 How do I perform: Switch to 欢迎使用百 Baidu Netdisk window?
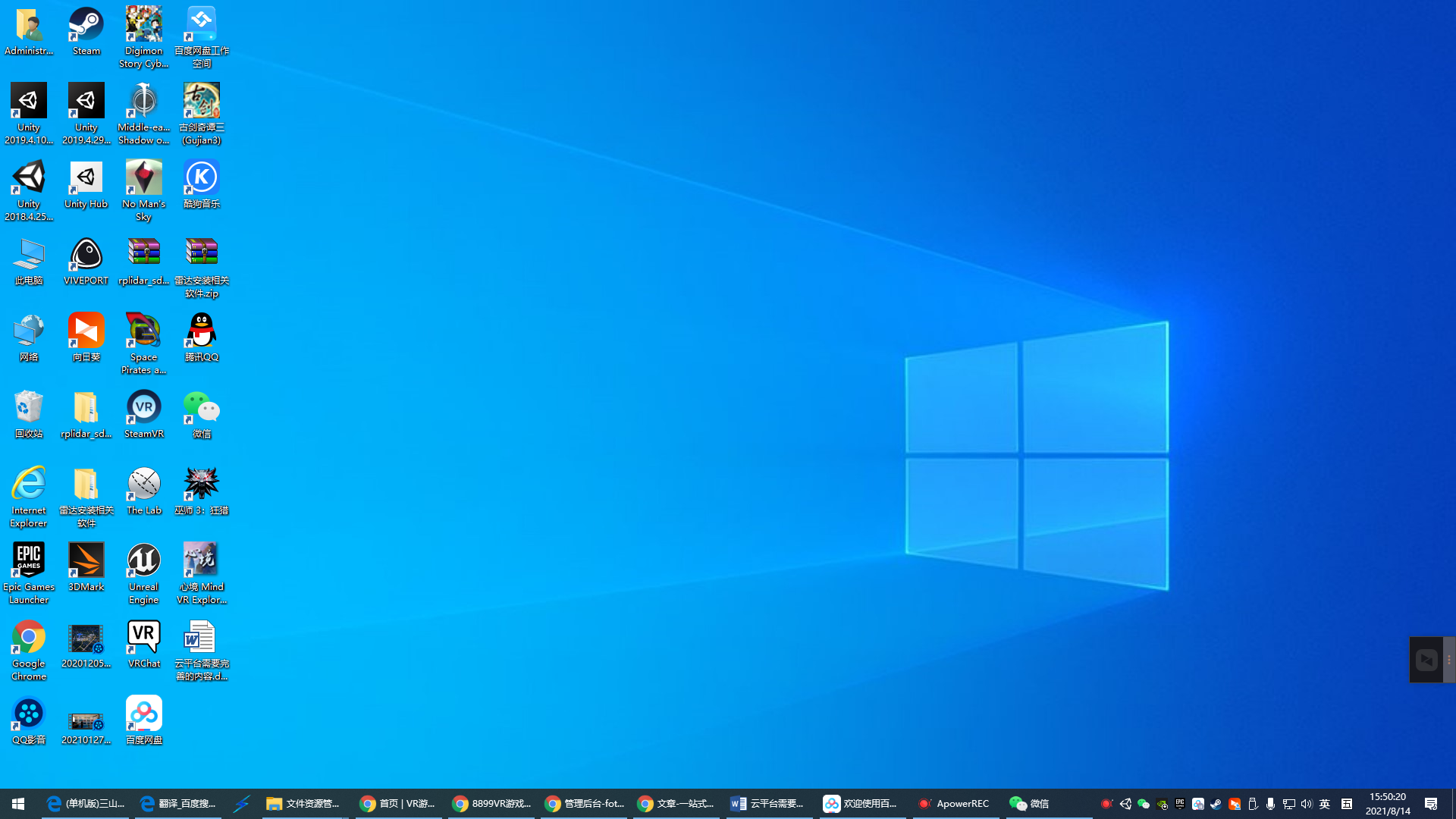862,803
